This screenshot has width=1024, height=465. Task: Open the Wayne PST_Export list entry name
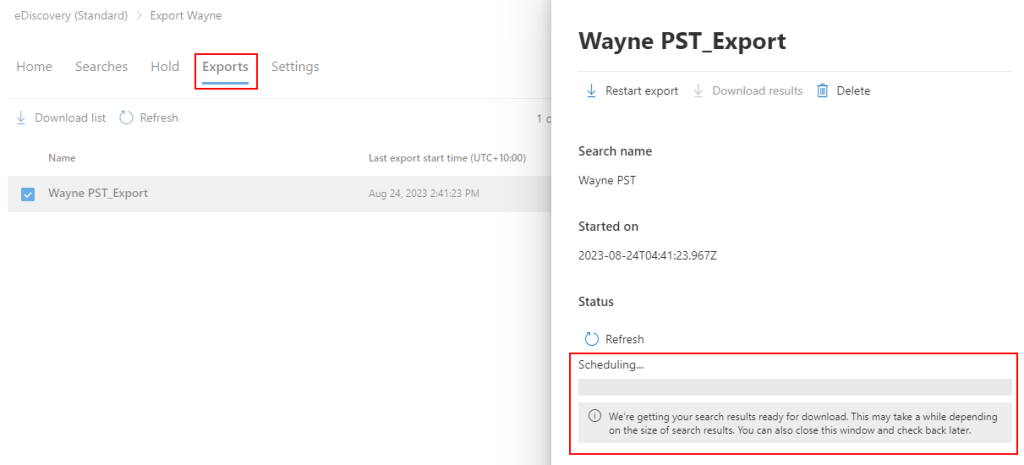point(98,193)
